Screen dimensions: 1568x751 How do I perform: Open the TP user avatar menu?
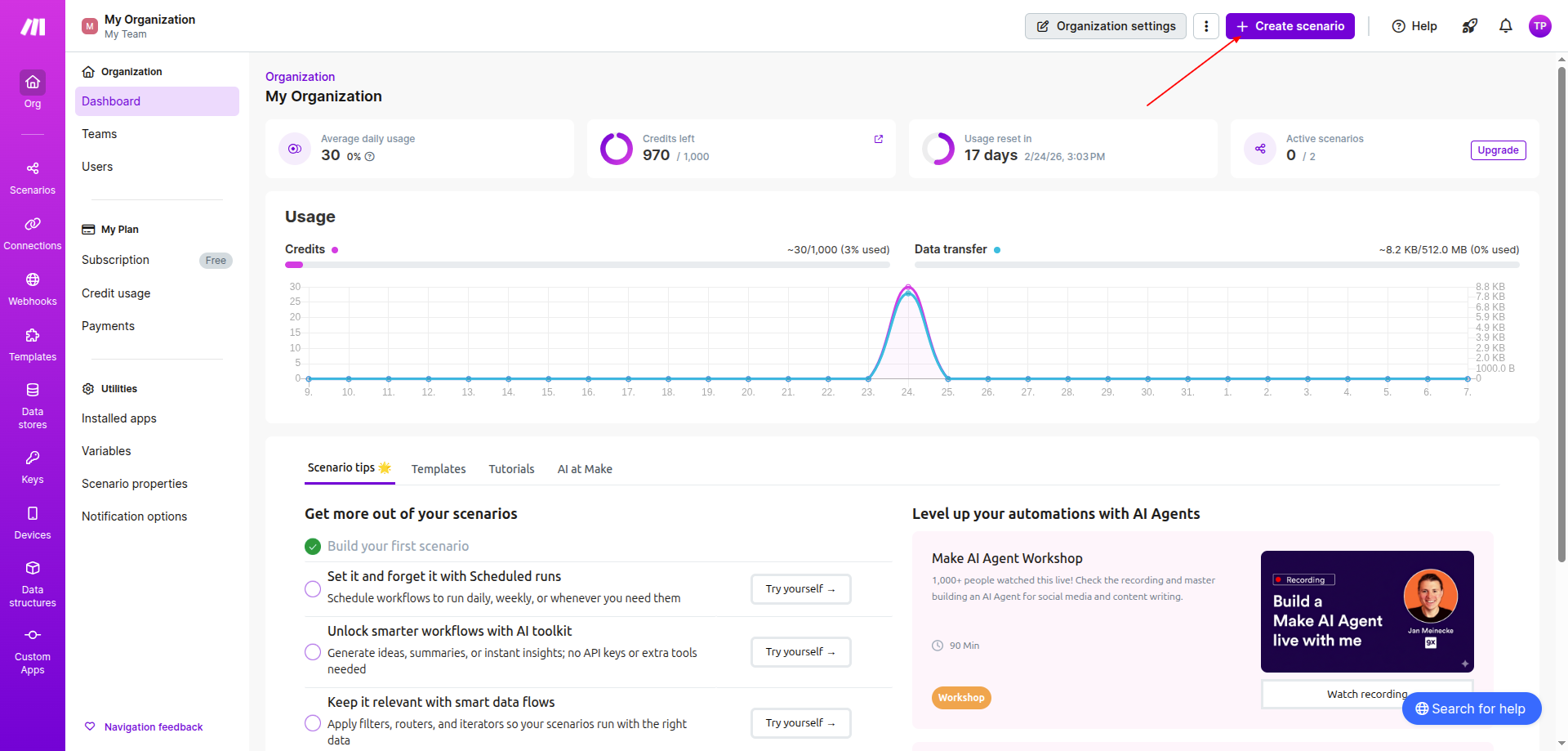coord(1539,26)
